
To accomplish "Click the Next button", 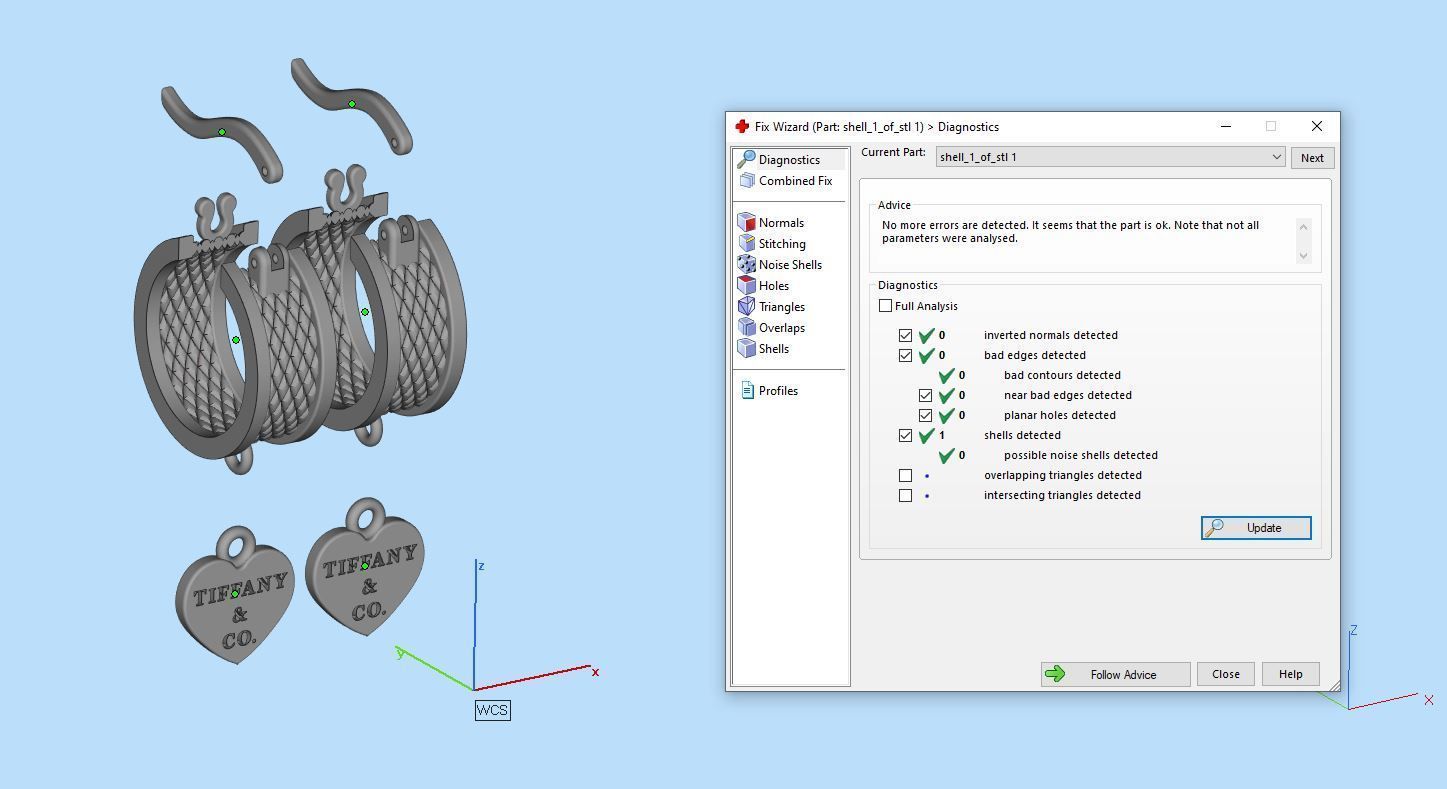I will coord(1312,158).
